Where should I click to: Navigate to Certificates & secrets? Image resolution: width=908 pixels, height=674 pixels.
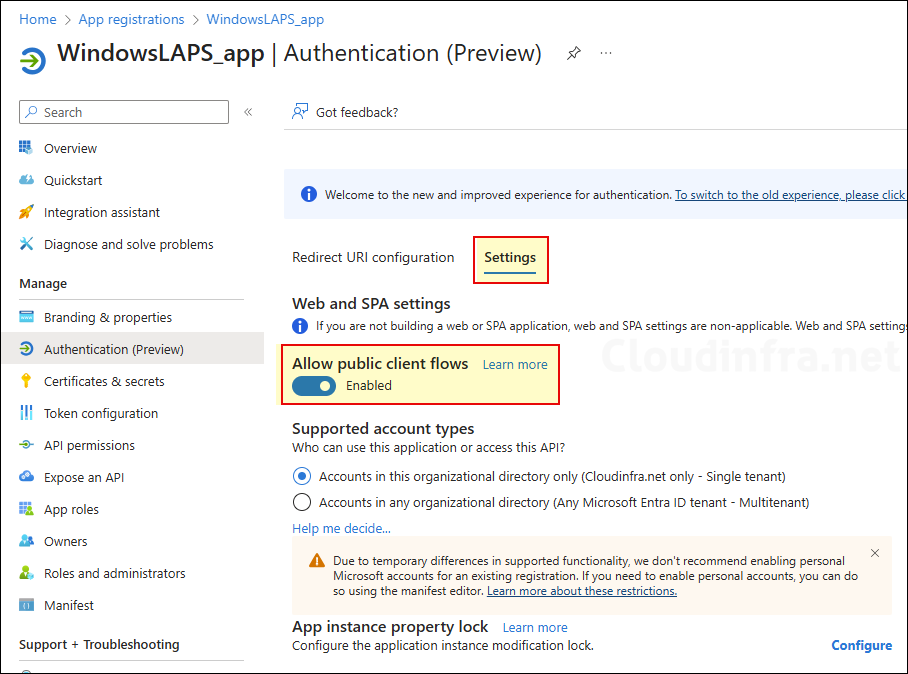click(105, 381)
